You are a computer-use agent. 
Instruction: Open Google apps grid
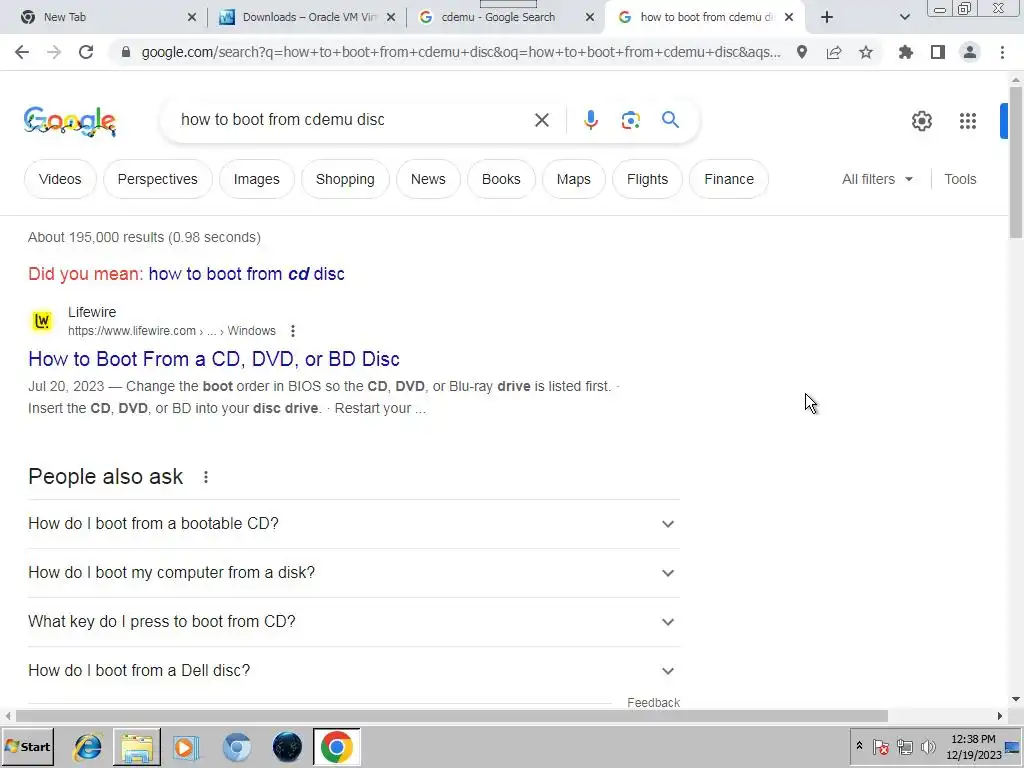968,121
